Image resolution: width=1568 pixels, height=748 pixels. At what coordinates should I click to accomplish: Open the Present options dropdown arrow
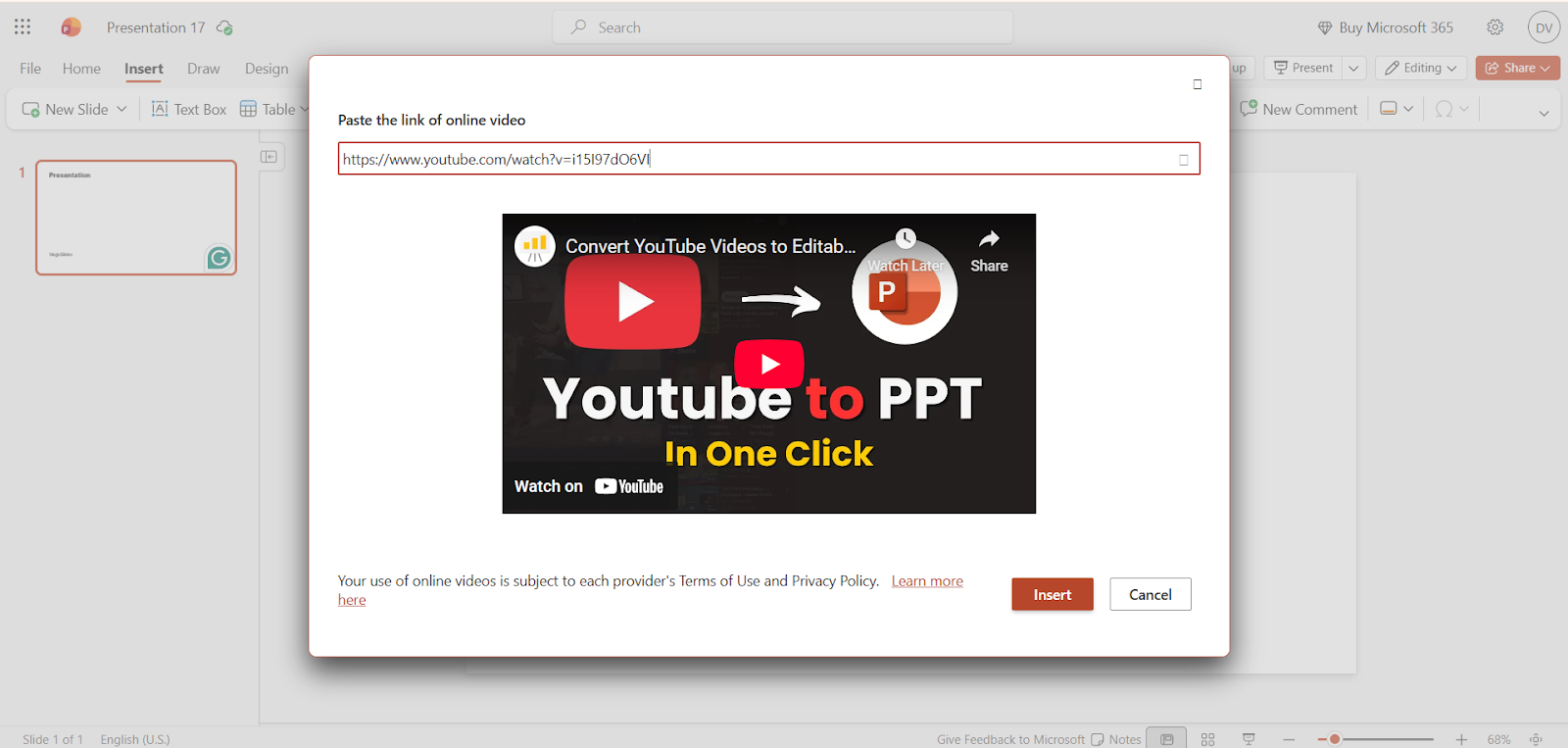1353,68
